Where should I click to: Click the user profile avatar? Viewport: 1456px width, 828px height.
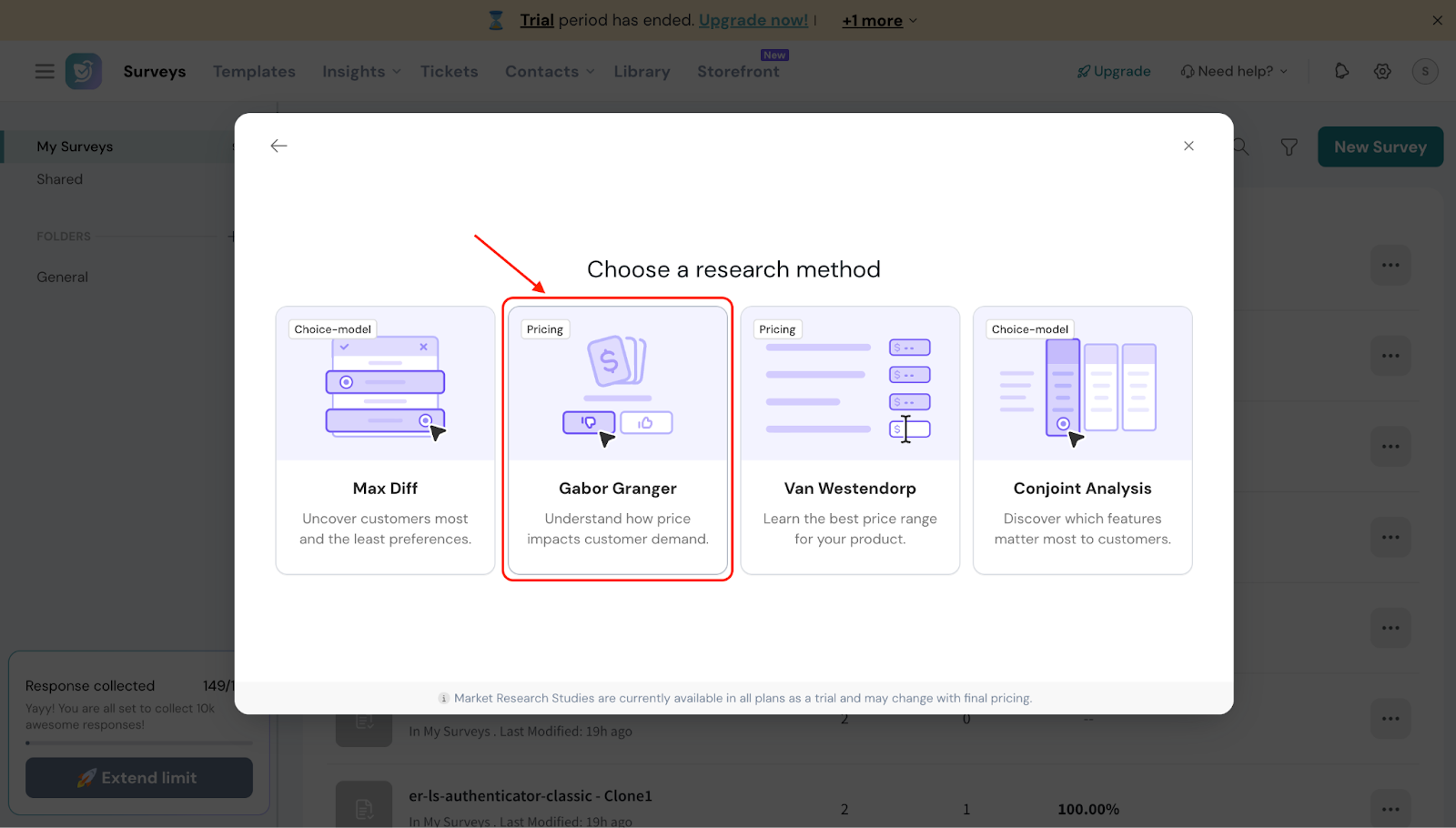(x=1424, y=71)
